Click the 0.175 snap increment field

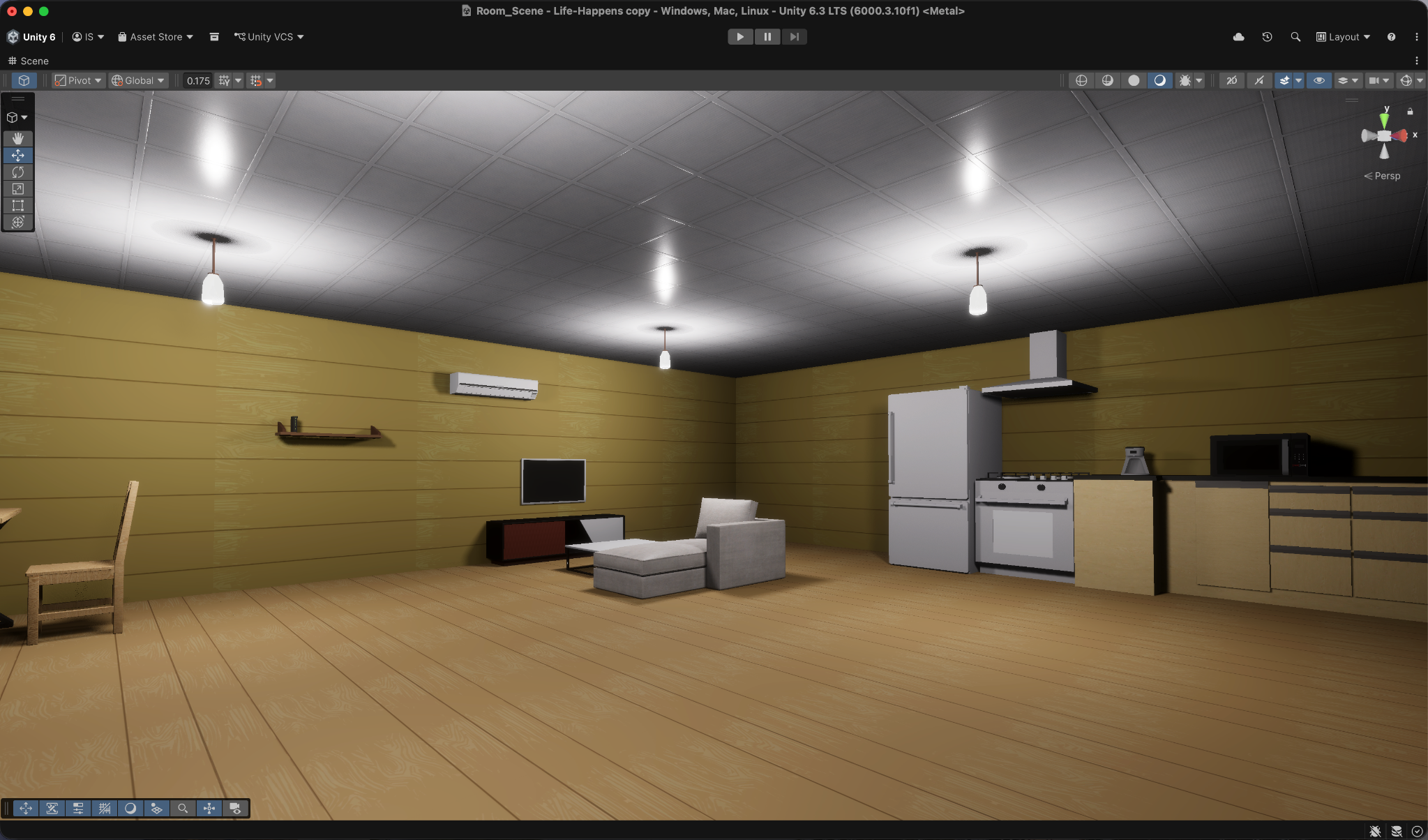tap(198, 80)
